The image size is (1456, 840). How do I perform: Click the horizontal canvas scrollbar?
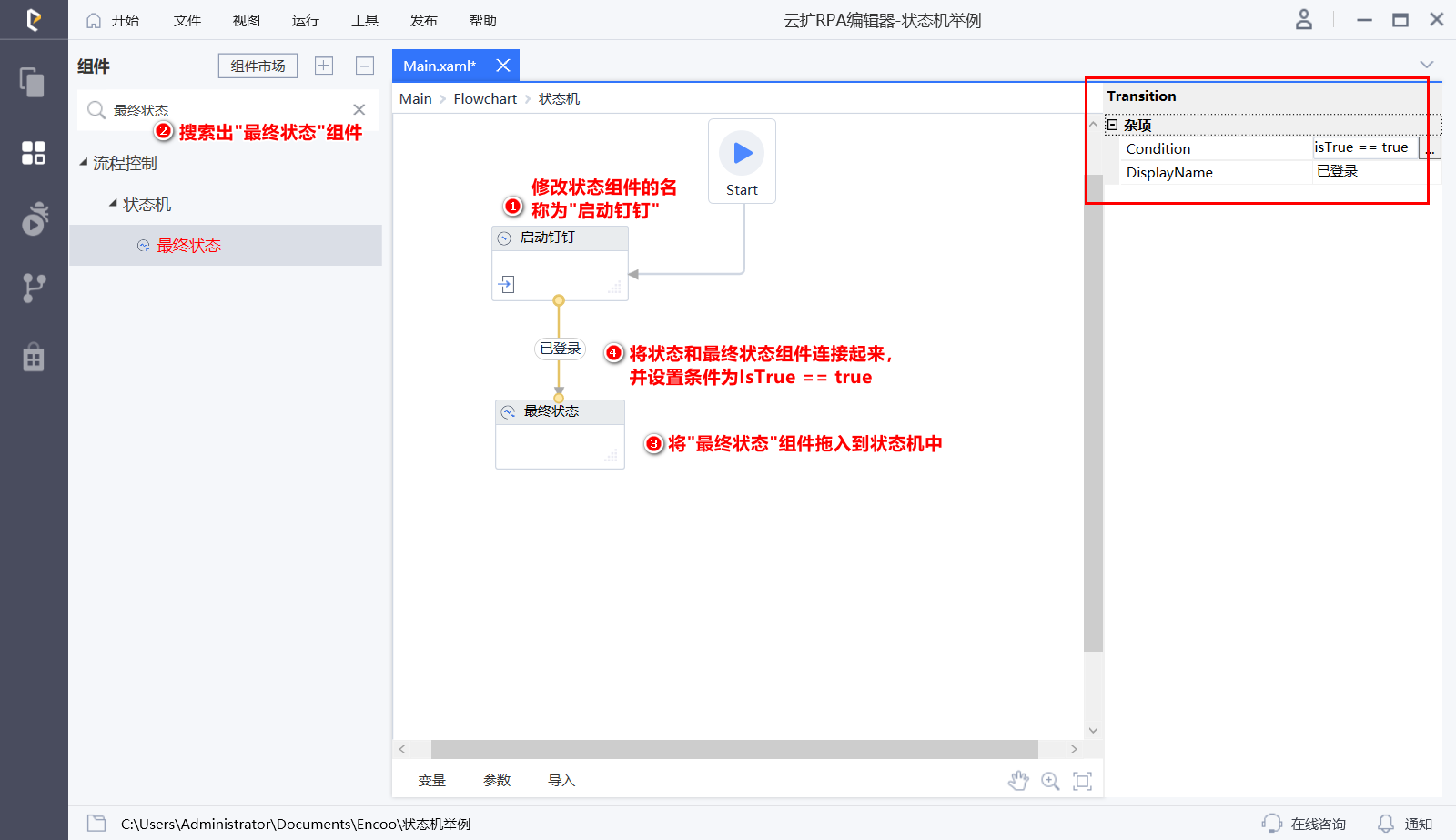(733, 749)
